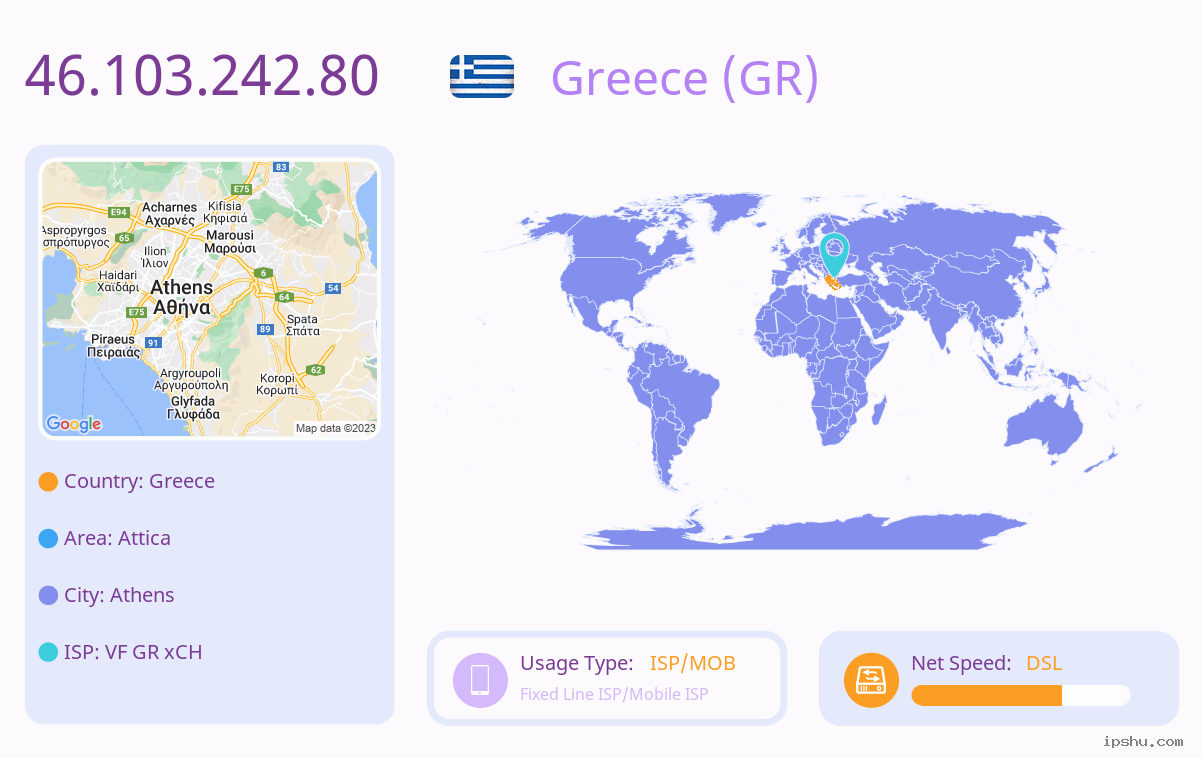This screenshot has height=758, width=1203.
Task: Click the Map data ©2023 attribution
Action: coord(335,428)
